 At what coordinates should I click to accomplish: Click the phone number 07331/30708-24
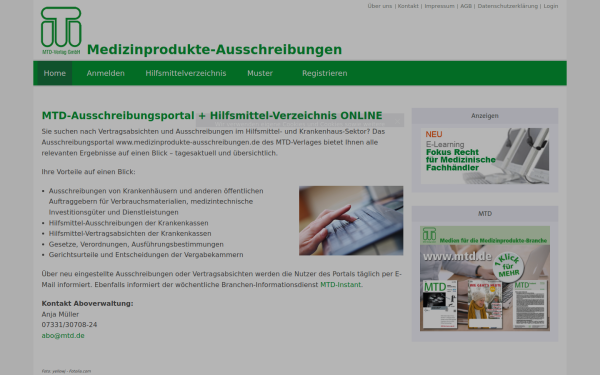click(69, 325)
